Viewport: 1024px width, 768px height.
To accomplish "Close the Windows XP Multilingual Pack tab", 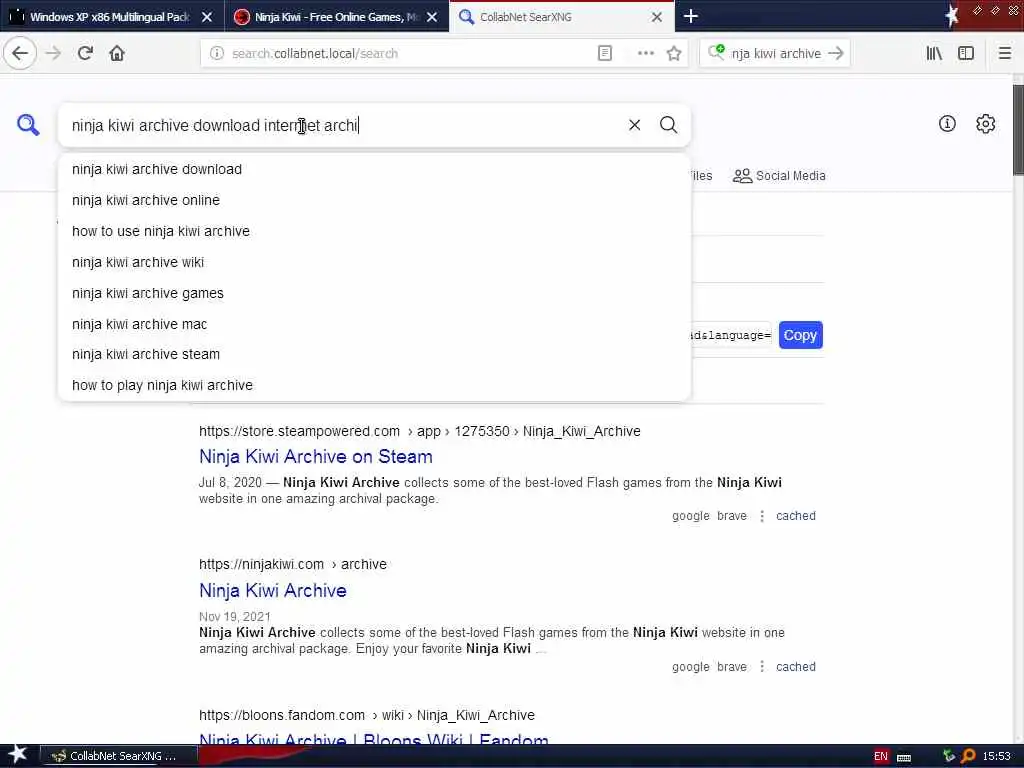I will click(x=207, y=17).
